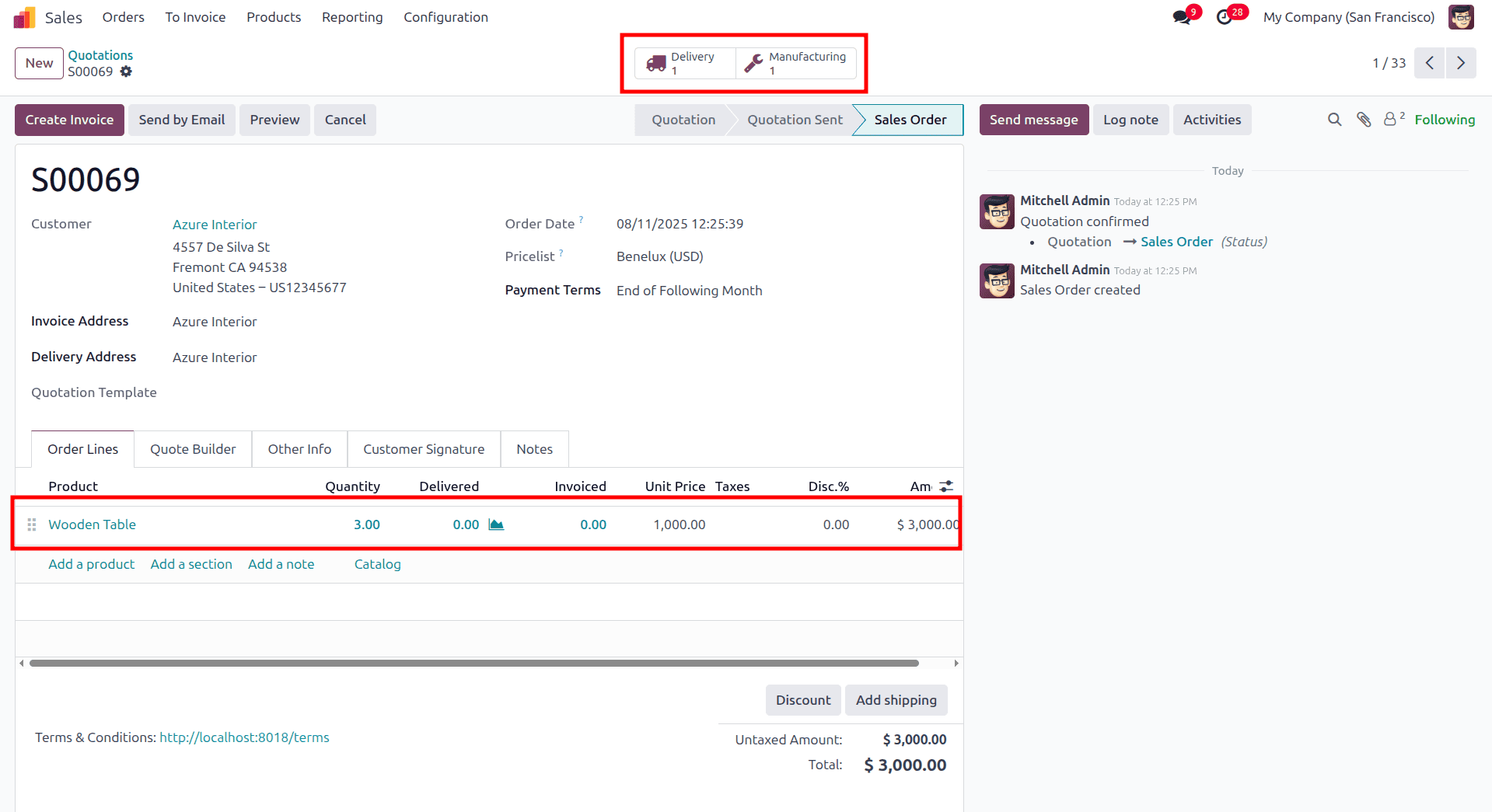Open the Wooden Table product link
1492x812 pixels.
[92, 524]
